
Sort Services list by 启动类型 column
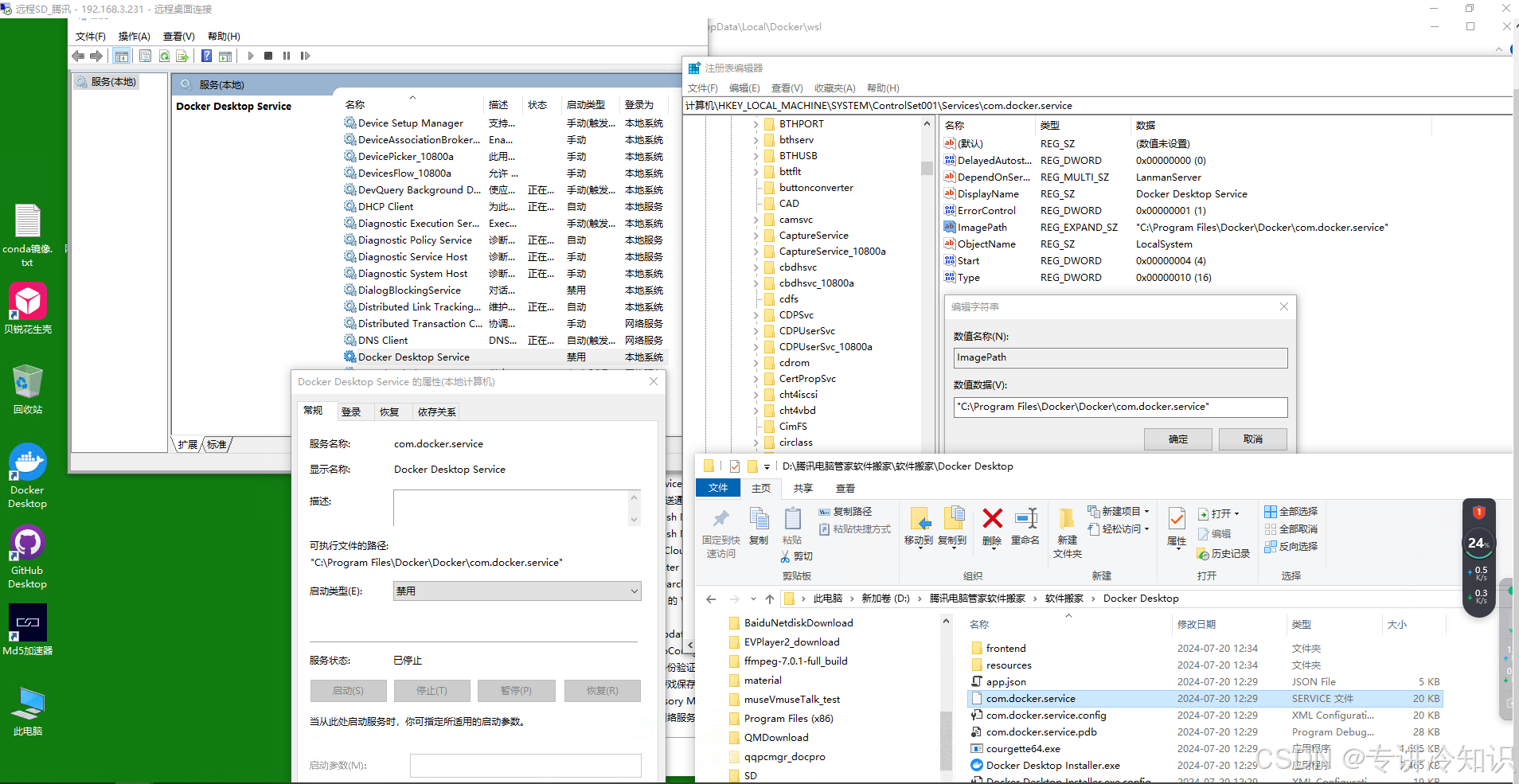[586, 105]
